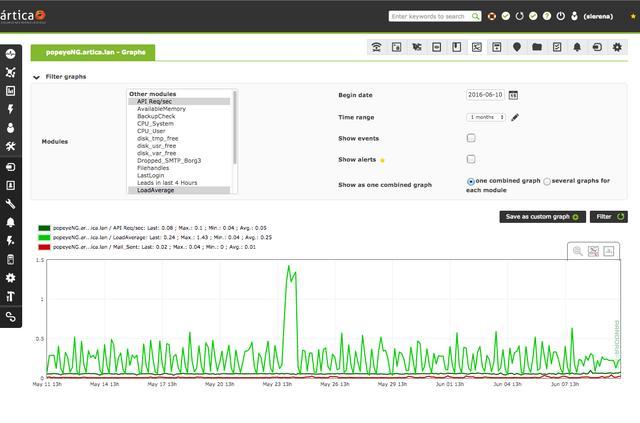Click the popeyeNG.artica.lan - Graphs tab
This screenshot has width=640, height=423.
point(92,50)
